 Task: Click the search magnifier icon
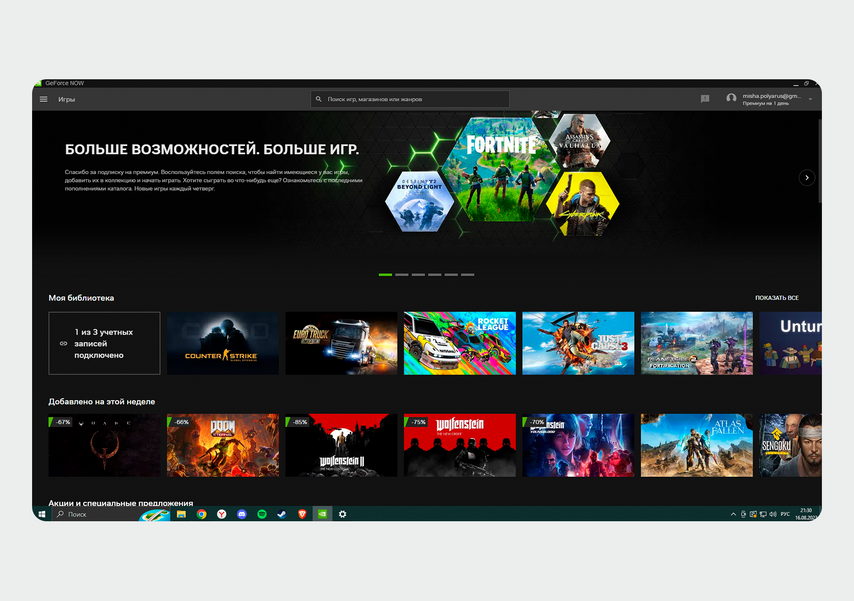319,99
